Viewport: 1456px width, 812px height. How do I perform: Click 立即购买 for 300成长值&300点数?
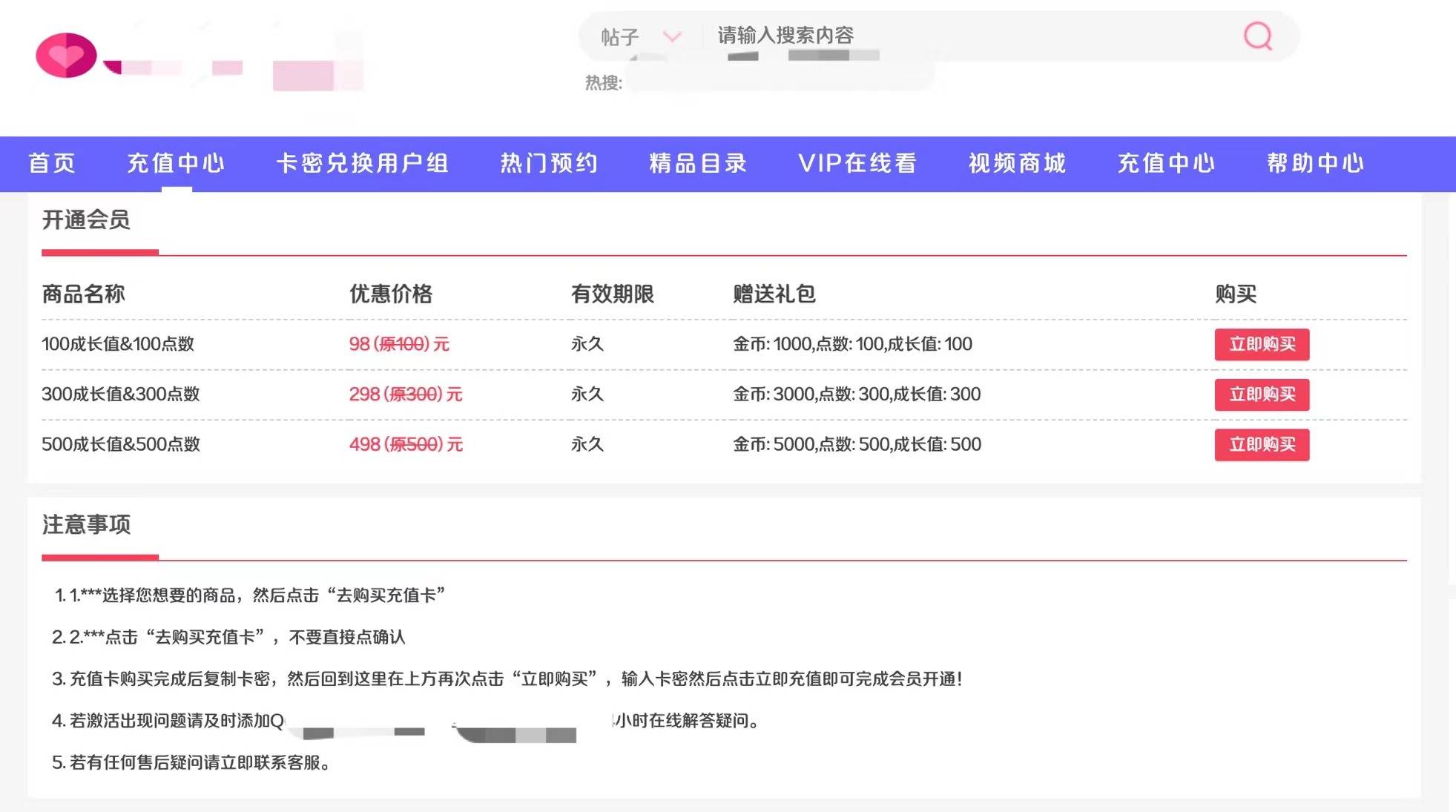coord(1262,395)
